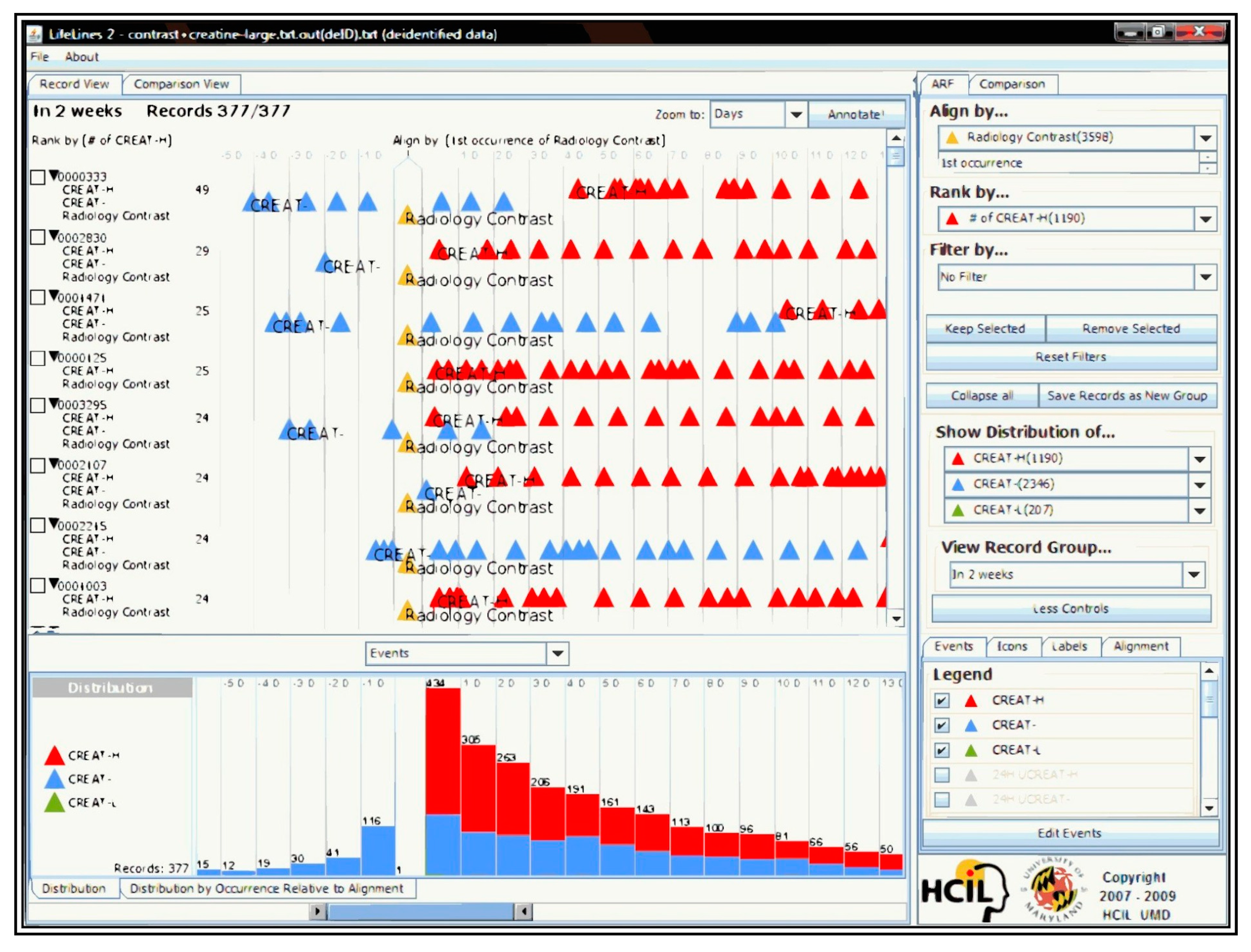Open the Filter by No Filter dropdown
This screenshot has height=952, width=1251.
[1205, 277]
